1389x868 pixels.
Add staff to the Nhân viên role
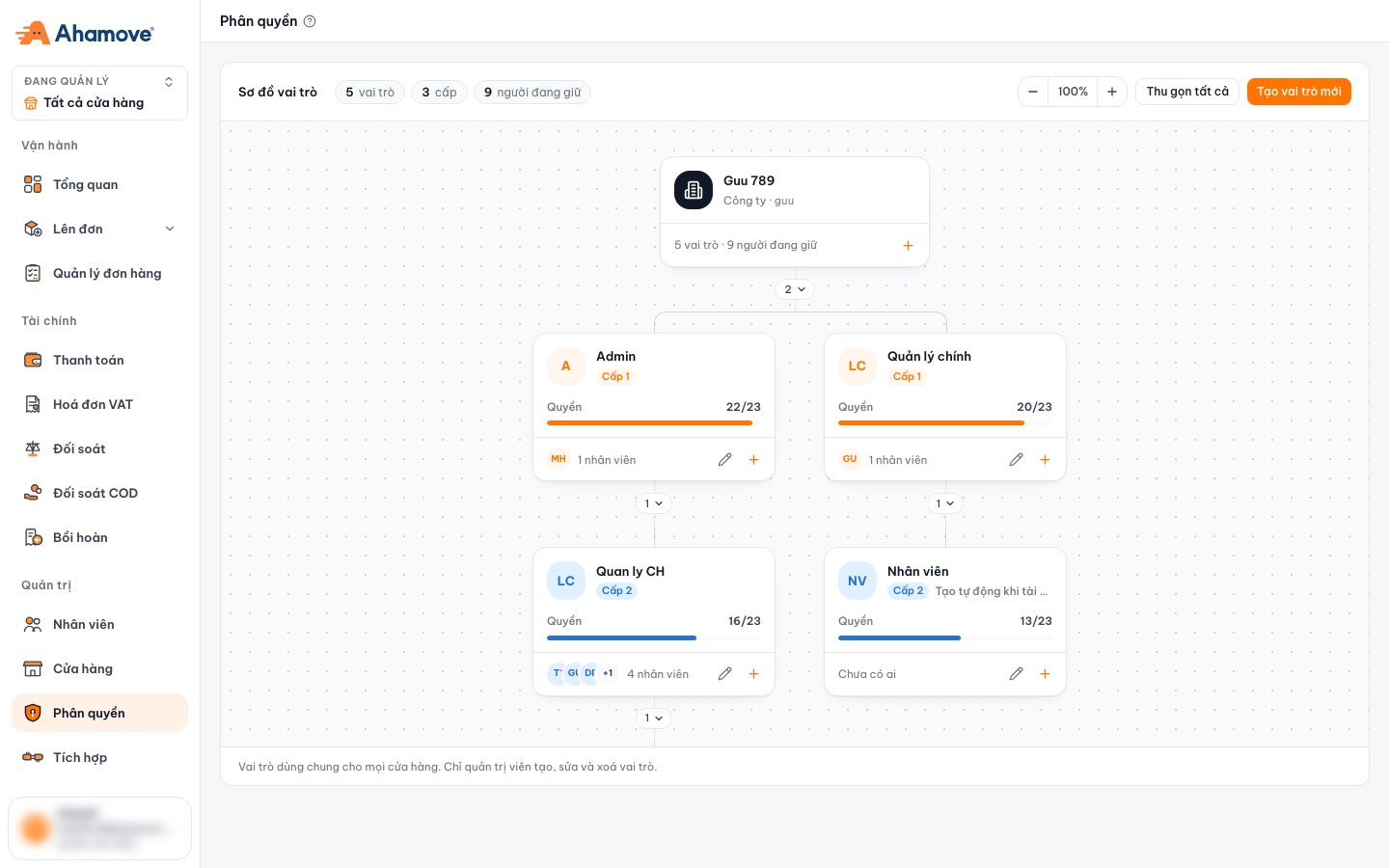[1046, 674]
